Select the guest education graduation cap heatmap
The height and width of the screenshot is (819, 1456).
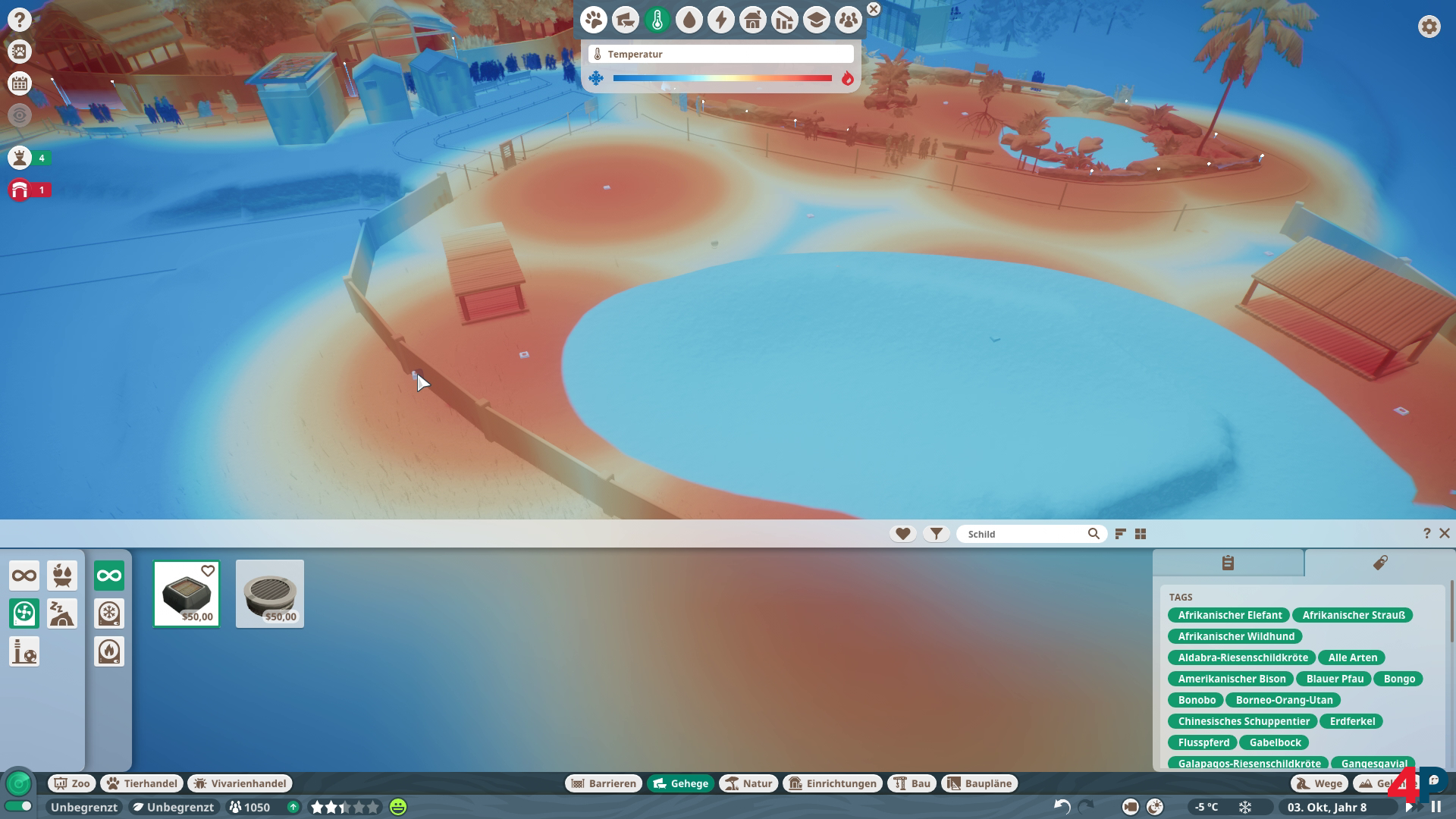pyautogui.click(x=817, y=20)
